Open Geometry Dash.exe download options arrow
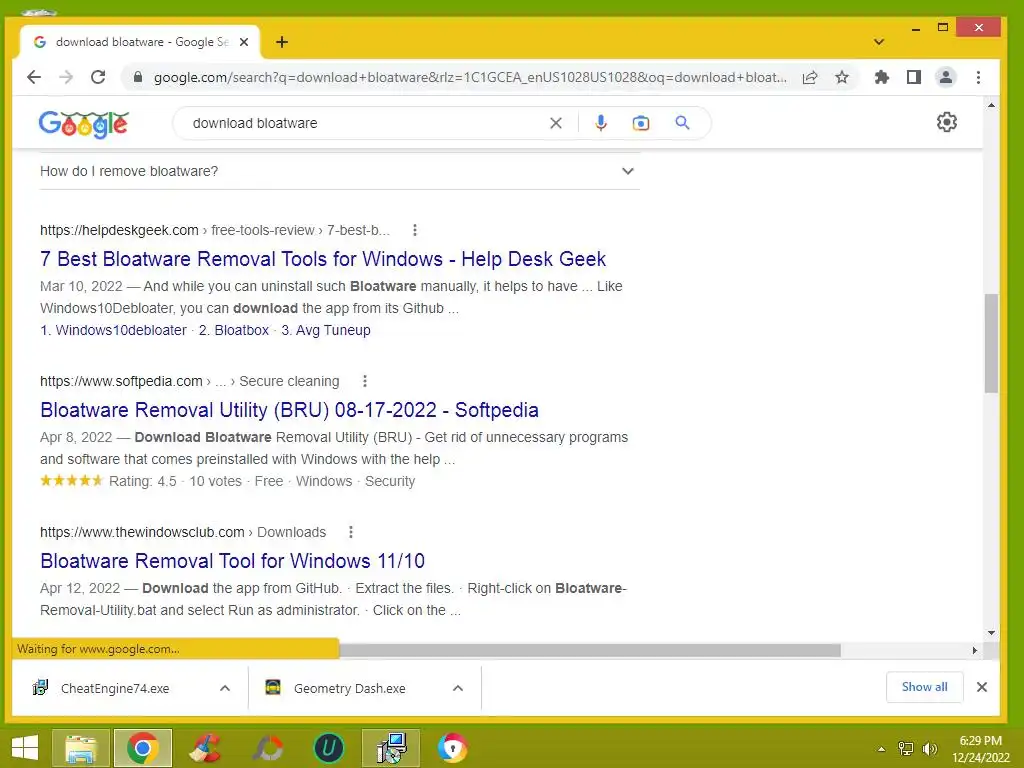 pos(458,688)
